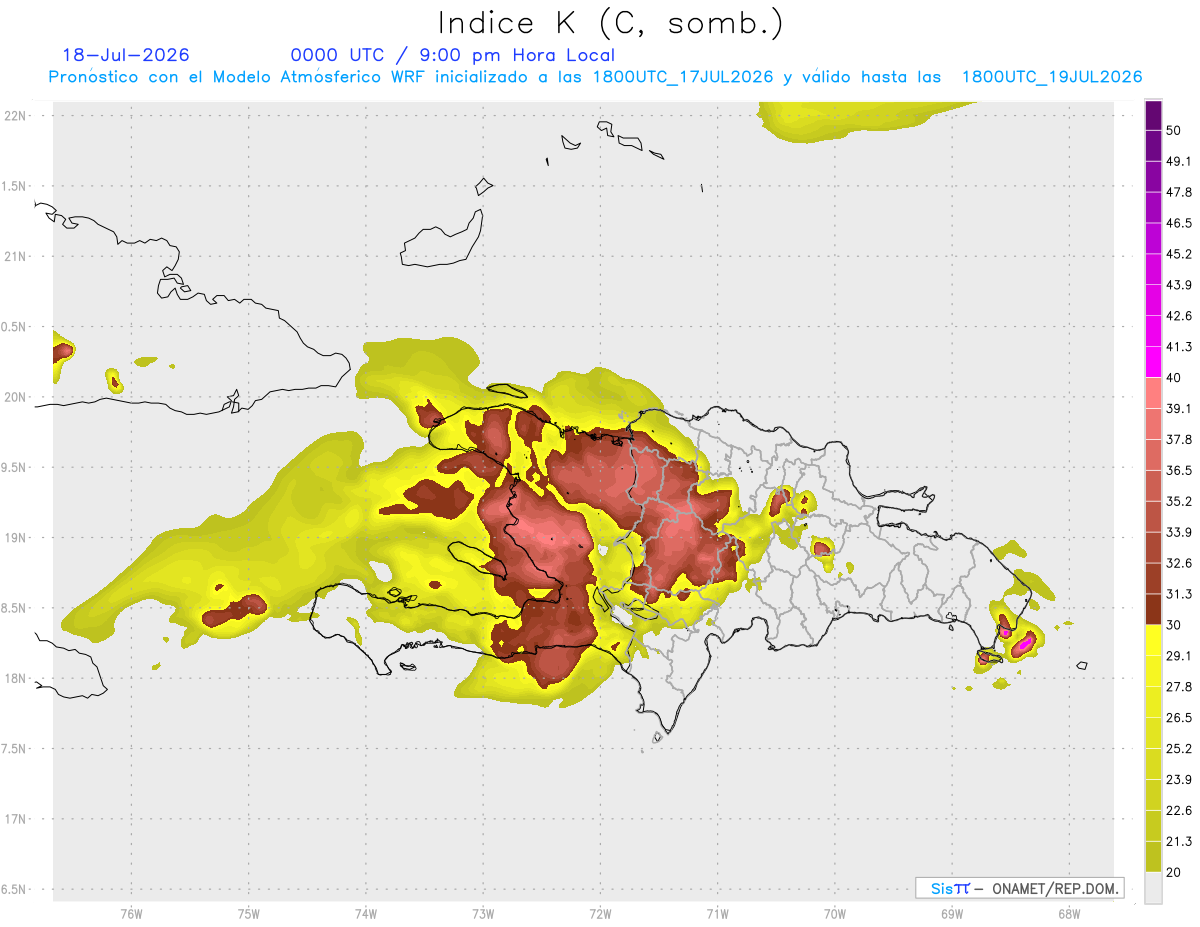Image resolution: width=1200 pixels, height=927 pixels.
Task: Click the 68W longitude label
Action: pyautogui.click(x=1069, y=913)
